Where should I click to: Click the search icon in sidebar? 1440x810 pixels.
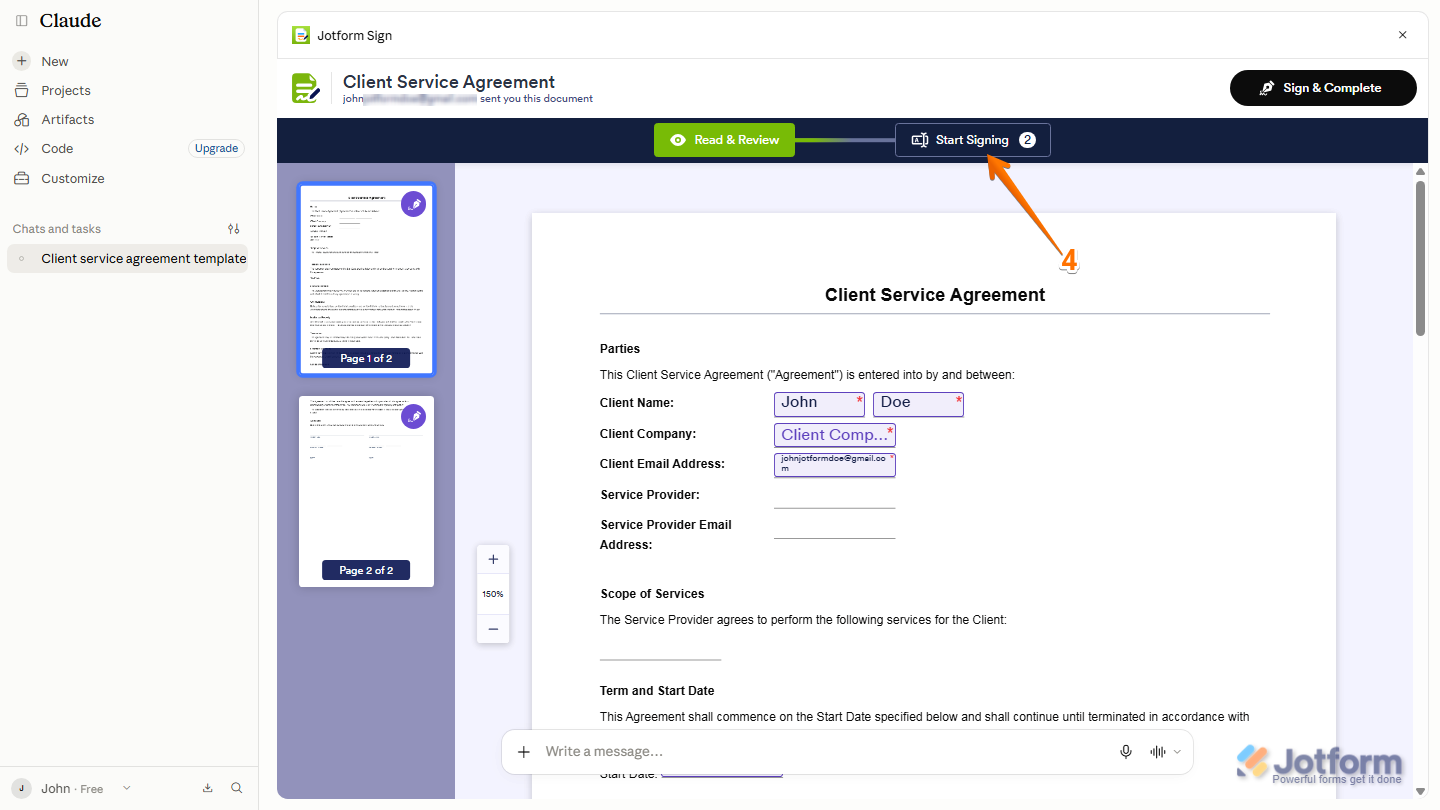tap(237, 788)
